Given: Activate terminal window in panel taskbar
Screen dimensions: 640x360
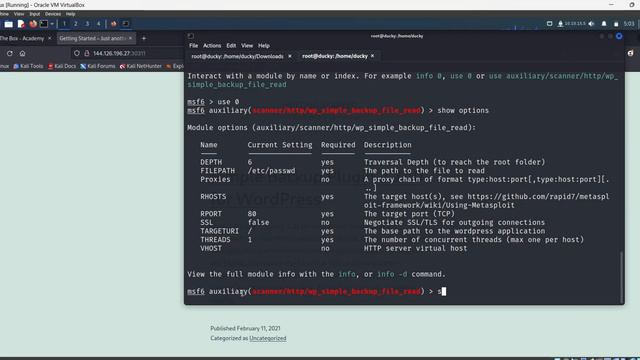Looking at the screenshot, I should pyautogui.click(x=126, y=24).
